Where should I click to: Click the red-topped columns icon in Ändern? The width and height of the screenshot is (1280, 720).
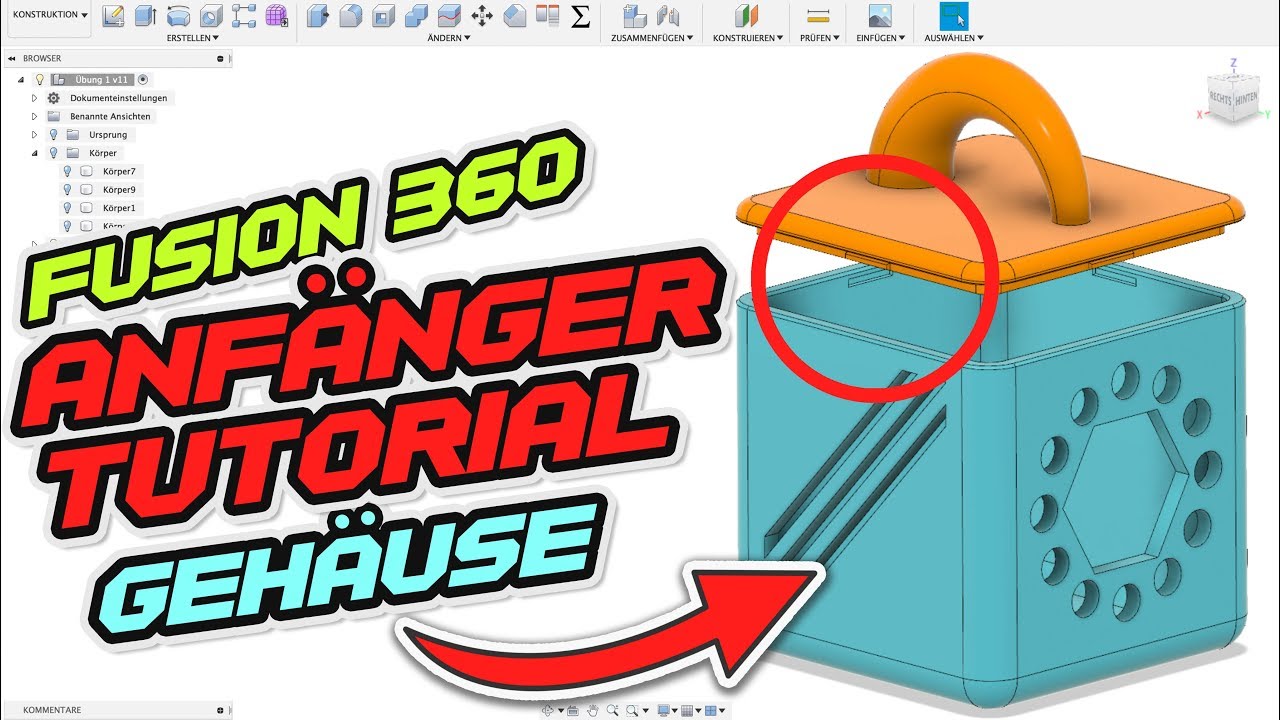click(547, 15)
